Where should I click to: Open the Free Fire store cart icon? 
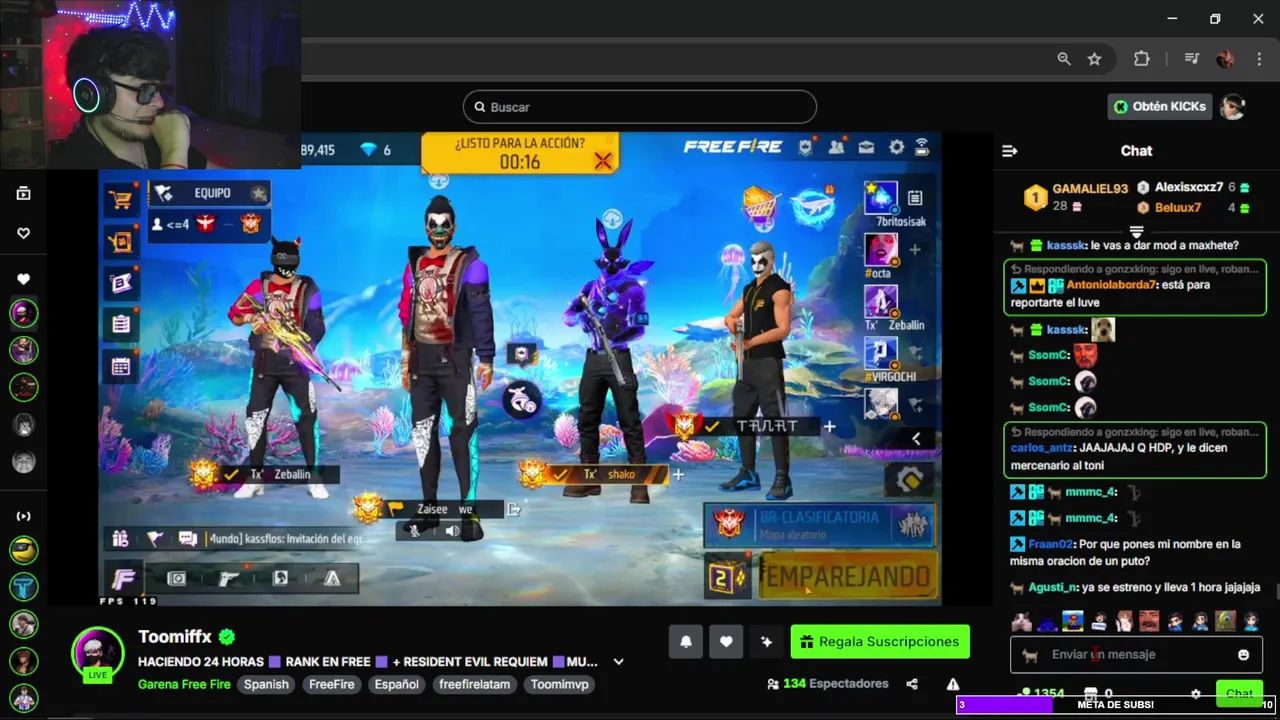(121, 199)
